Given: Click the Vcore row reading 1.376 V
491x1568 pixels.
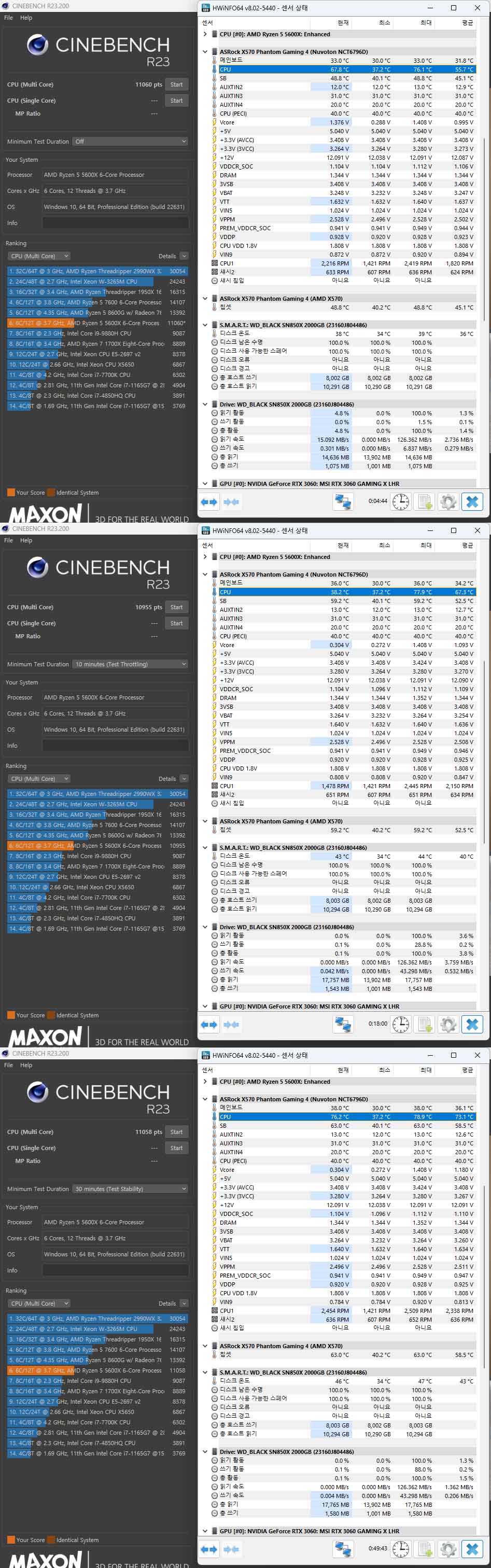Looking at the screenshot, I should click(343, 122).
